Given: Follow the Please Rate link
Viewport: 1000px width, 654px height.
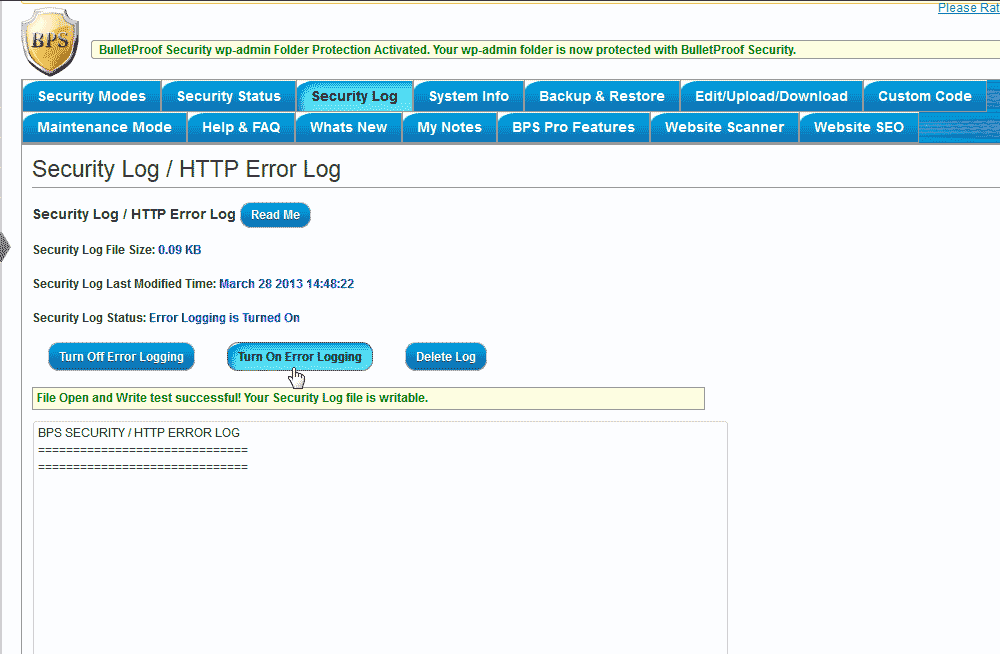Looking at the screenshot, I should click(969, 8).
